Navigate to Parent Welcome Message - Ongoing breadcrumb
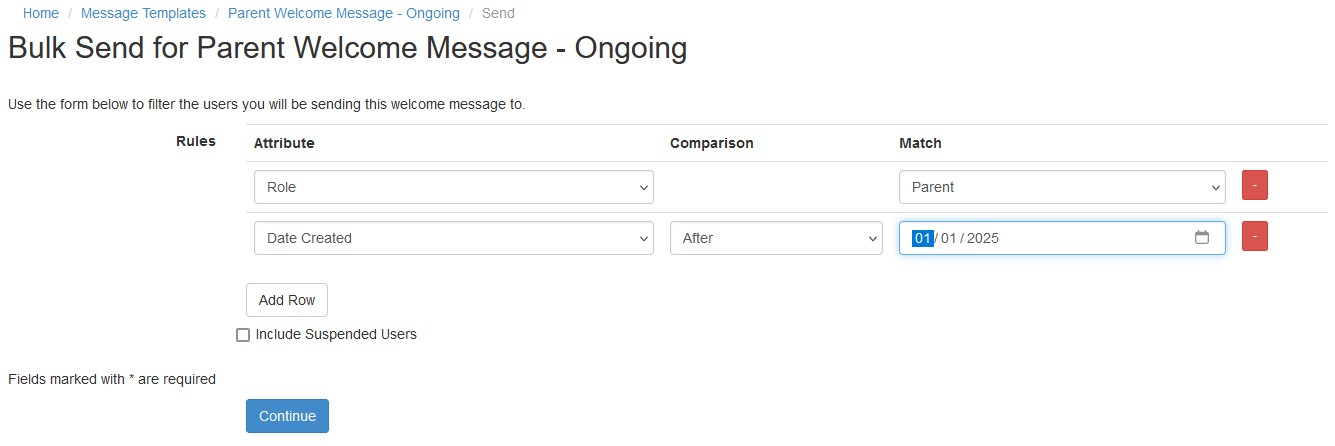The height and width of the screenshot is (446, 1335). (x=344, y=13)
